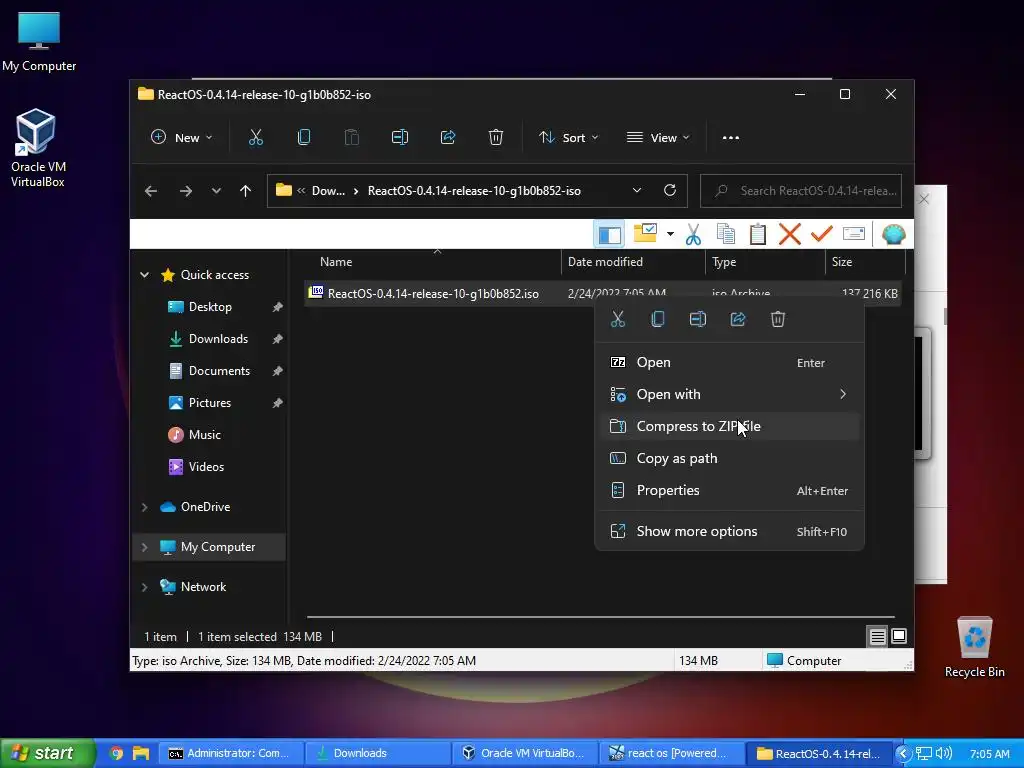
Task: Click the Cut icon in the Explorer command bar
Action: pyautogui.click(x=255, y=137)
